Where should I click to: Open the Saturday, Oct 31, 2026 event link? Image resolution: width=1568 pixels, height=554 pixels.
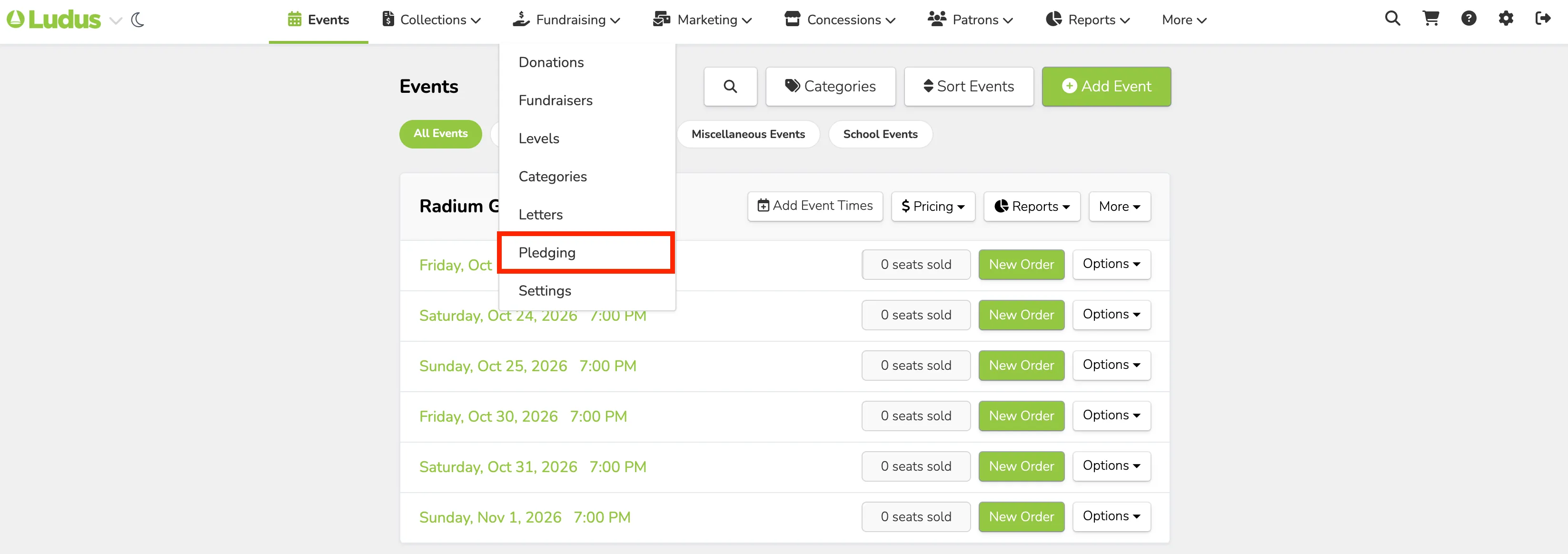(533, 467)
